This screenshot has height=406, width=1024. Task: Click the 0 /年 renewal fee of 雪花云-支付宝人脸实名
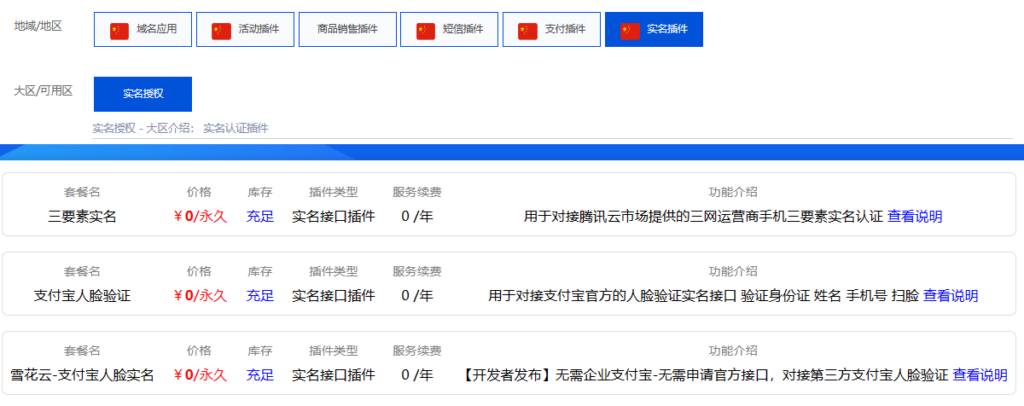pos(417,375)
